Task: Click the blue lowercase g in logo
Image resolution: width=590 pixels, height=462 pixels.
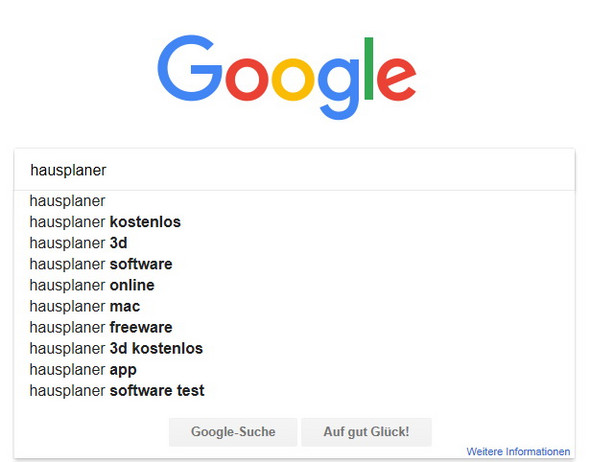Action: 339,89
